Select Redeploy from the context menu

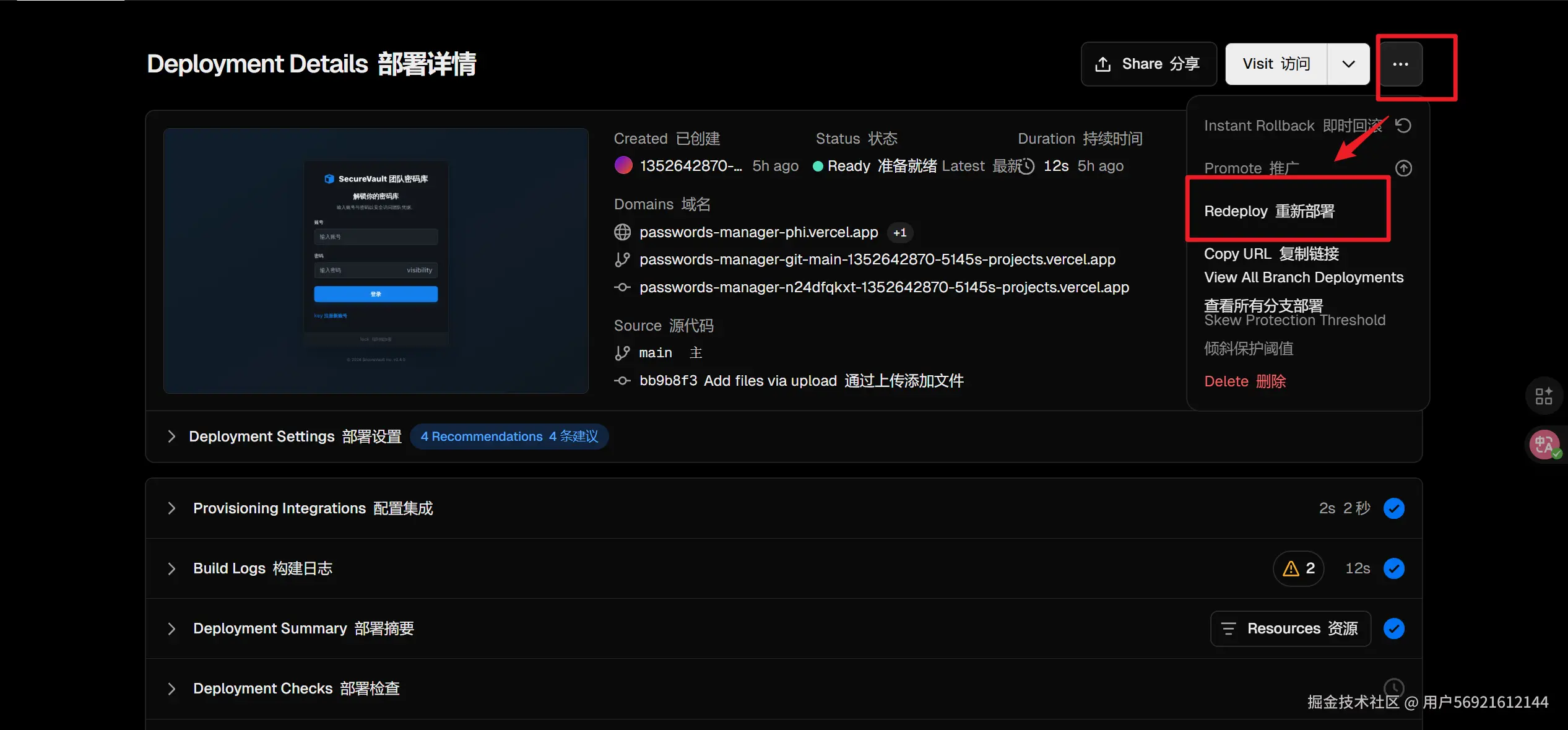tap(1269, 211)
